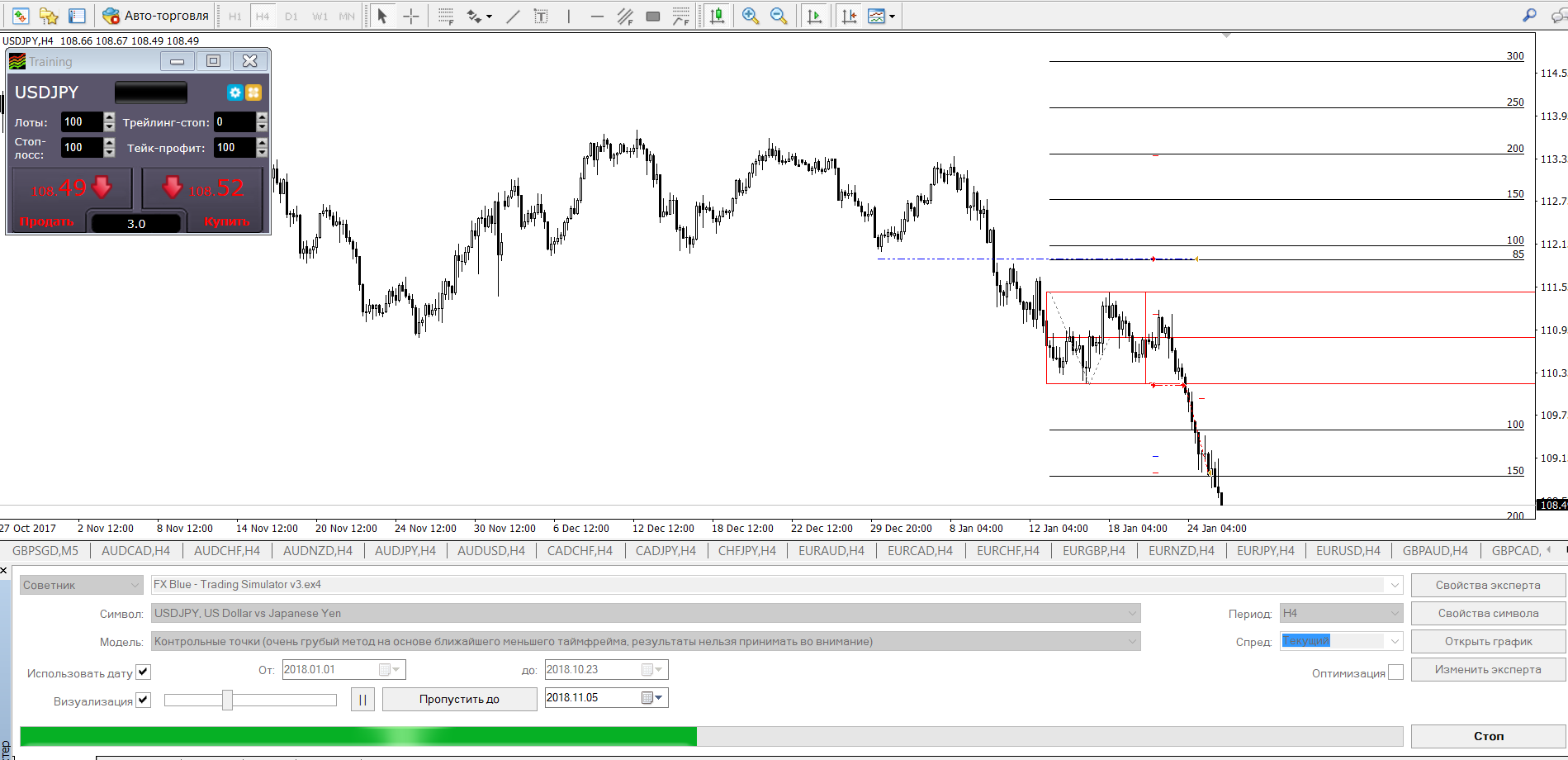Select the trendline drawing tool
The height and width of the screenshot is (760, 1568).
[513, 16]
